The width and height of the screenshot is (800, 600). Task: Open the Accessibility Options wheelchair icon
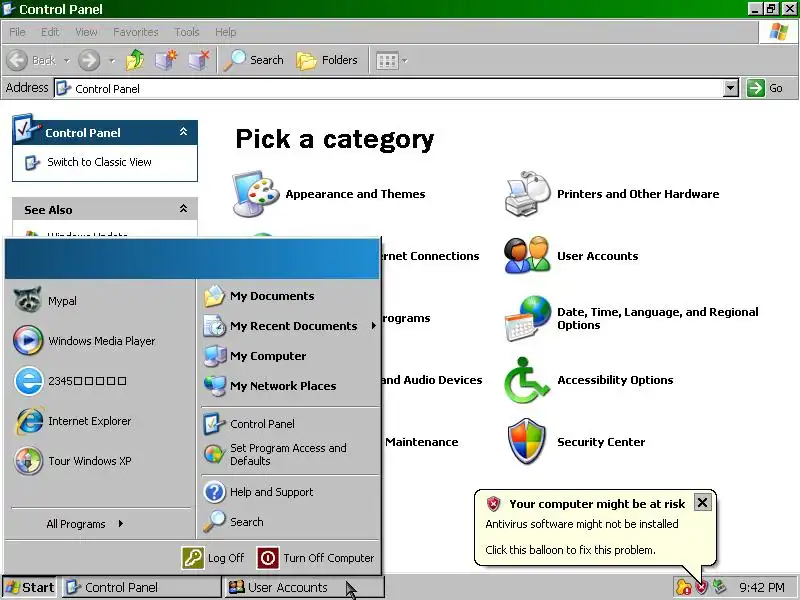point(527,380)
